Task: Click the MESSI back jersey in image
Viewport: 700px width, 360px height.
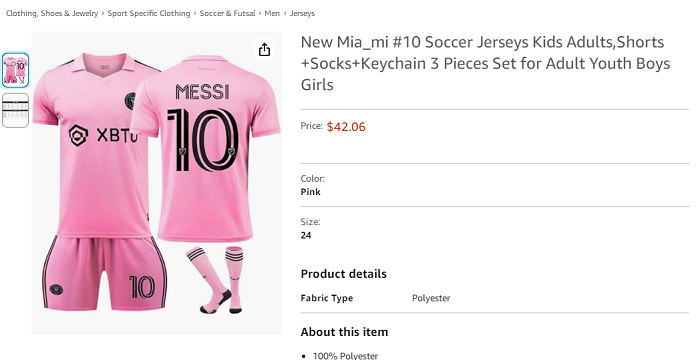Action: (205, 147)
